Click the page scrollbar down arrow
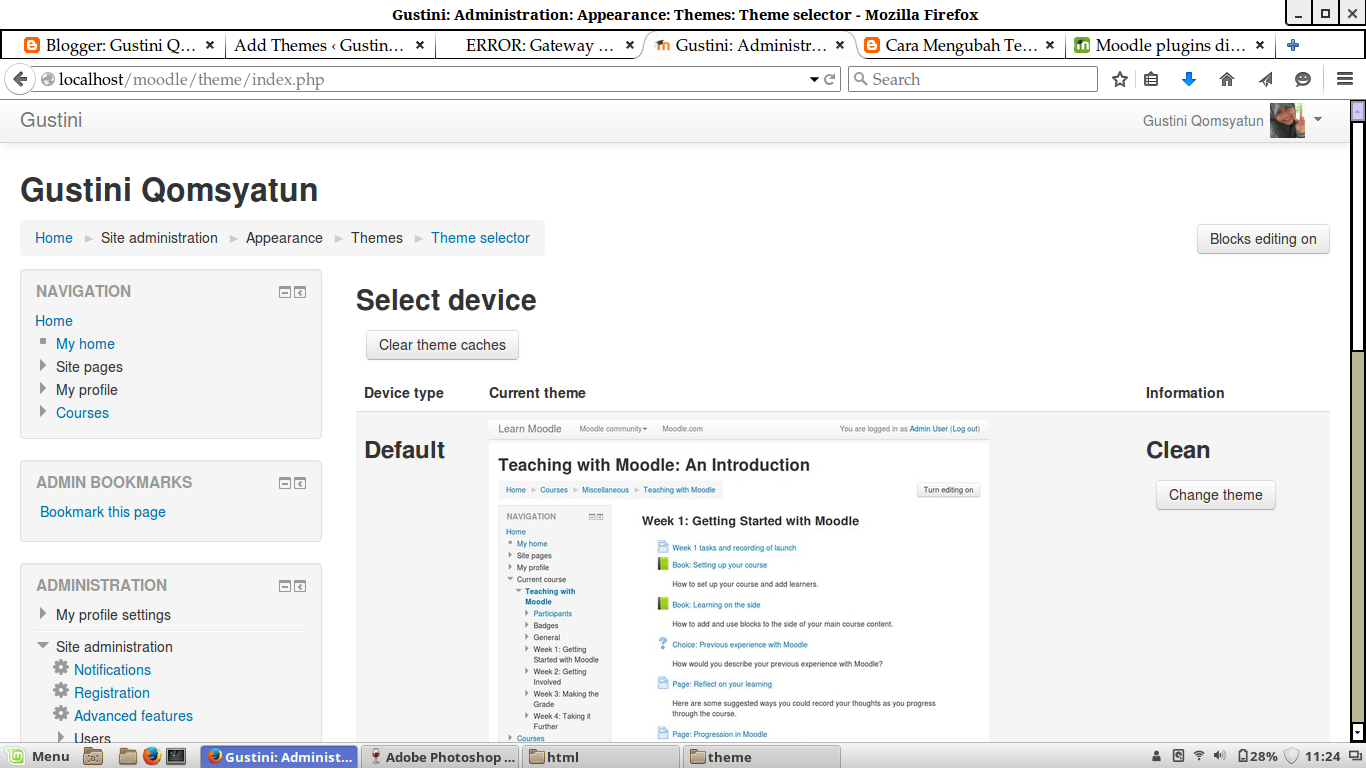1366x768 pixels. 1358,732
